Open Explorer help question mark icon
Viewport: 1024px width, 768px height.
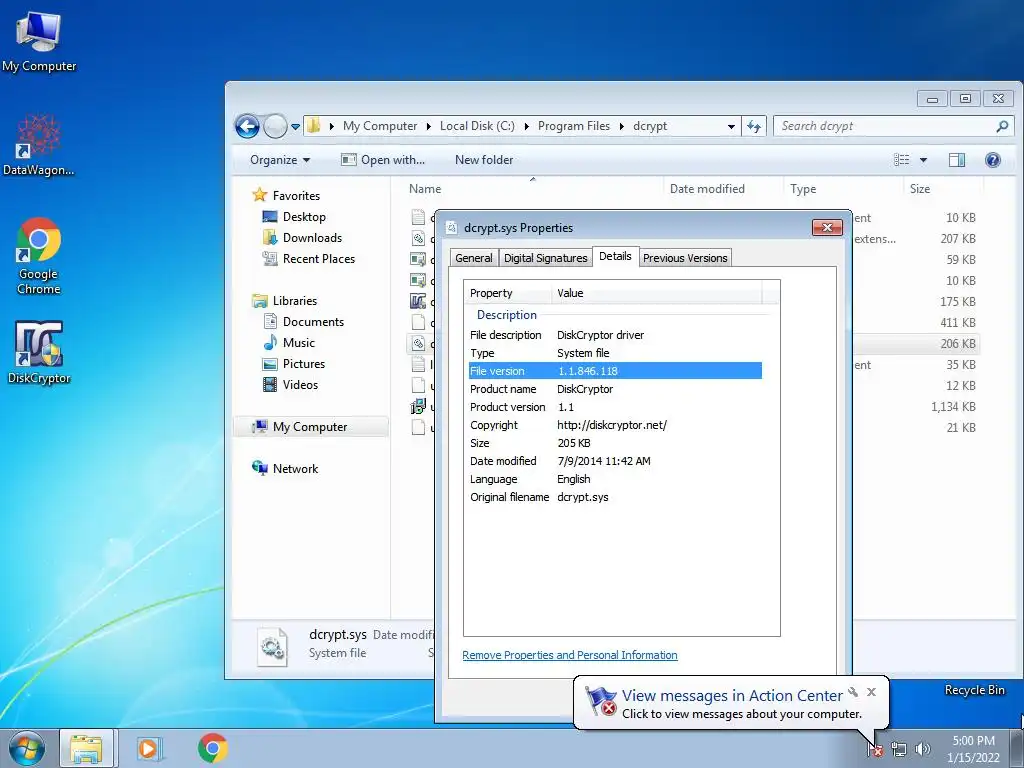point(993,160)
